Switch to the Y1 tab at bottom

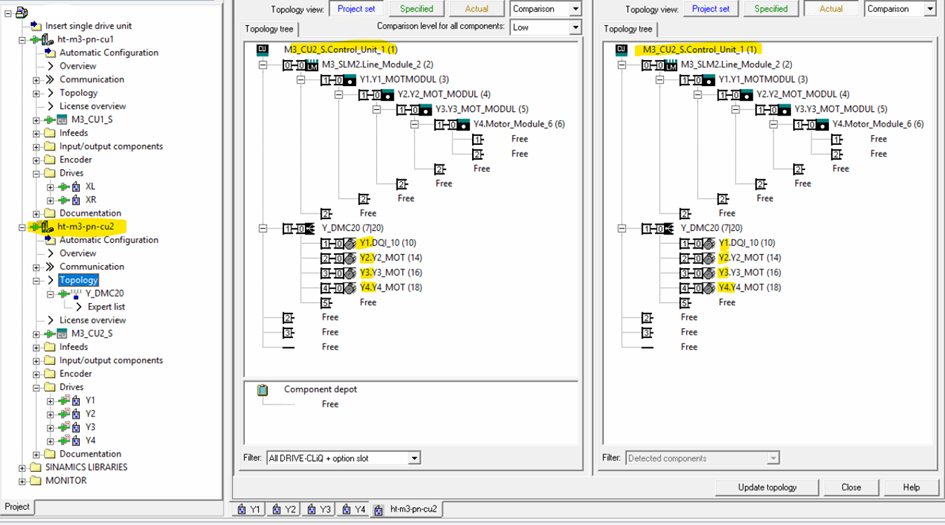click(250, 510)
